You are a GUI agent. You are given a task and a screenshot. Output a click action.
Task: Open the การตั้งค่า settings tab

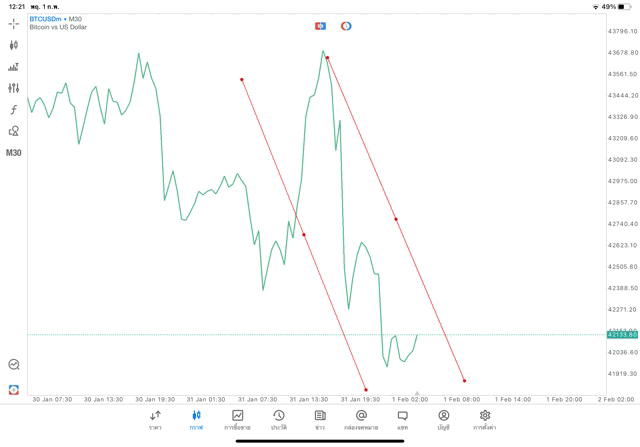coord(485,420)
